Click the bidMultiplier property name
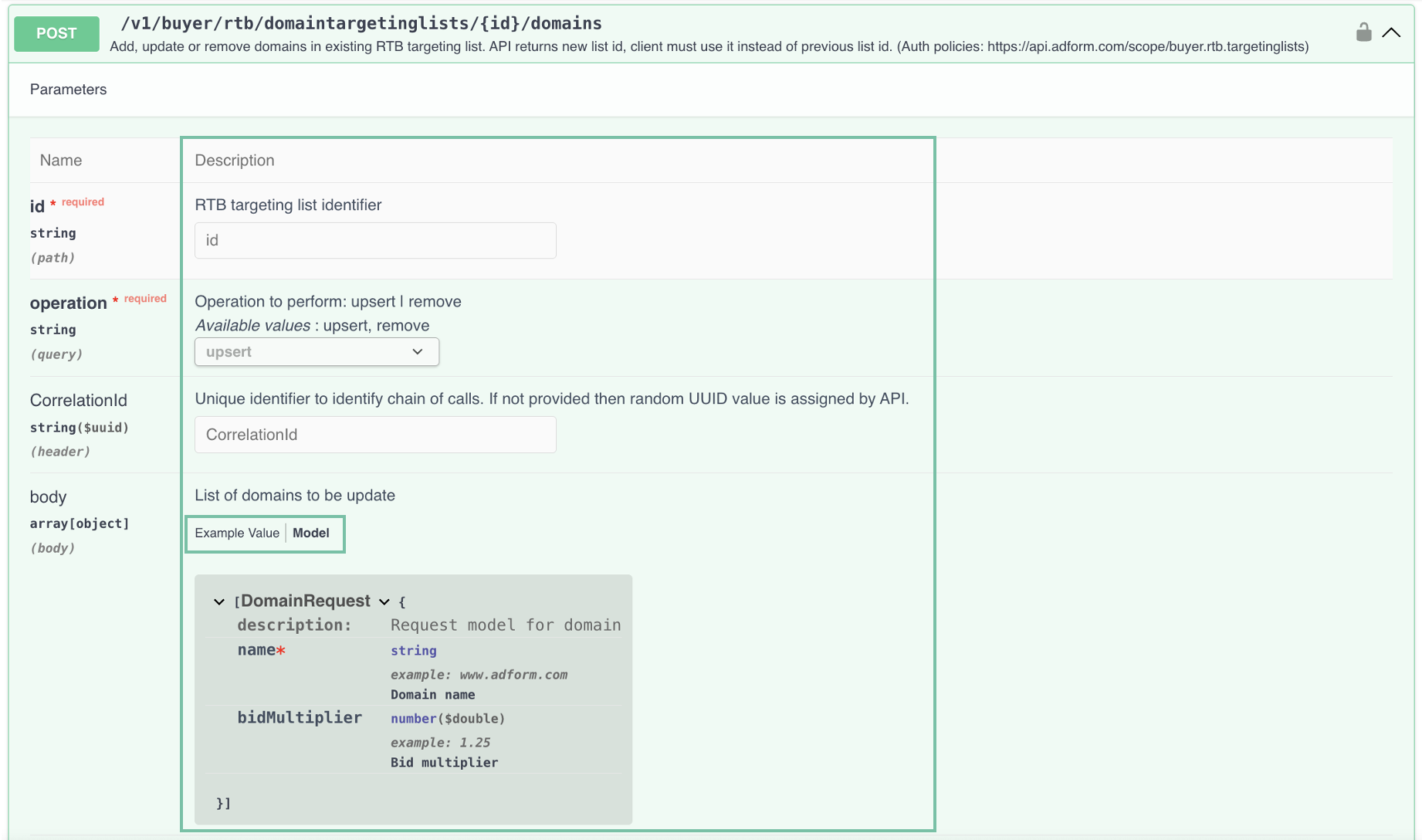The image size is (1422, 840). [300, 717]
